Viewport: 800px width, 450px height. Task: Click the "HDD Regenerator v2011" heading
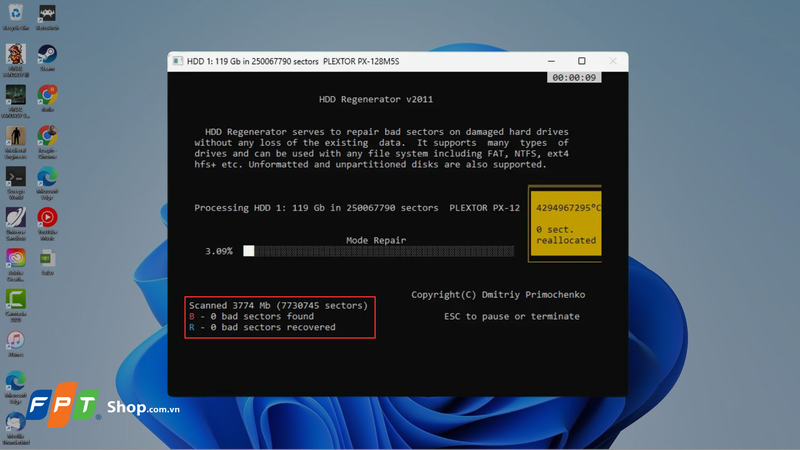(x=376, y=99)
